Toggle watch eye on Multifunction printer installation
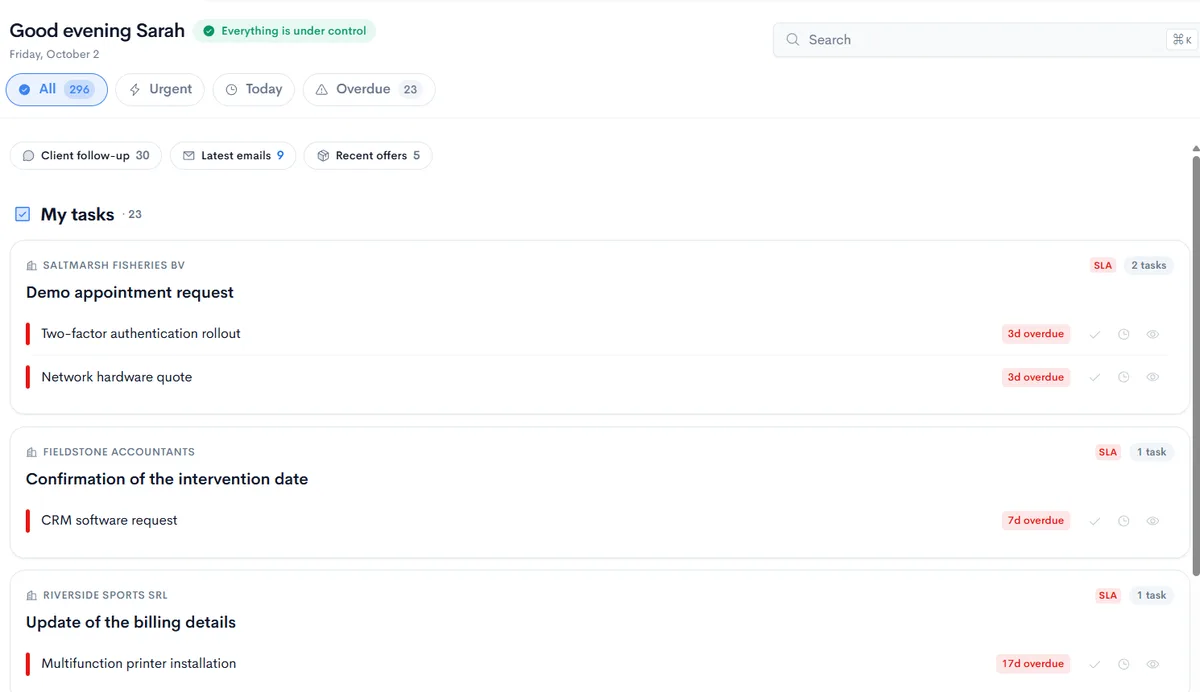The image size is (1200, 692). click(1153, 664)
